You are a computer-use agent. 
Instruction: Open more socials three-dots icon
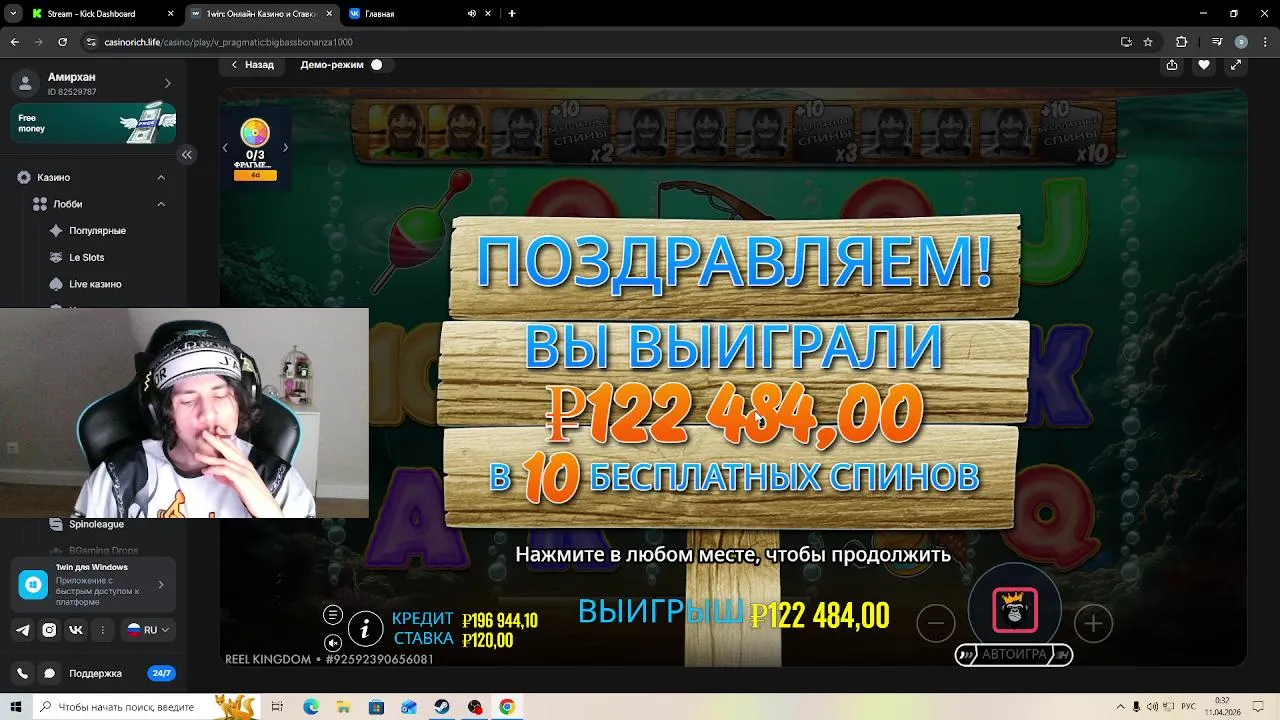pos(102,630)
